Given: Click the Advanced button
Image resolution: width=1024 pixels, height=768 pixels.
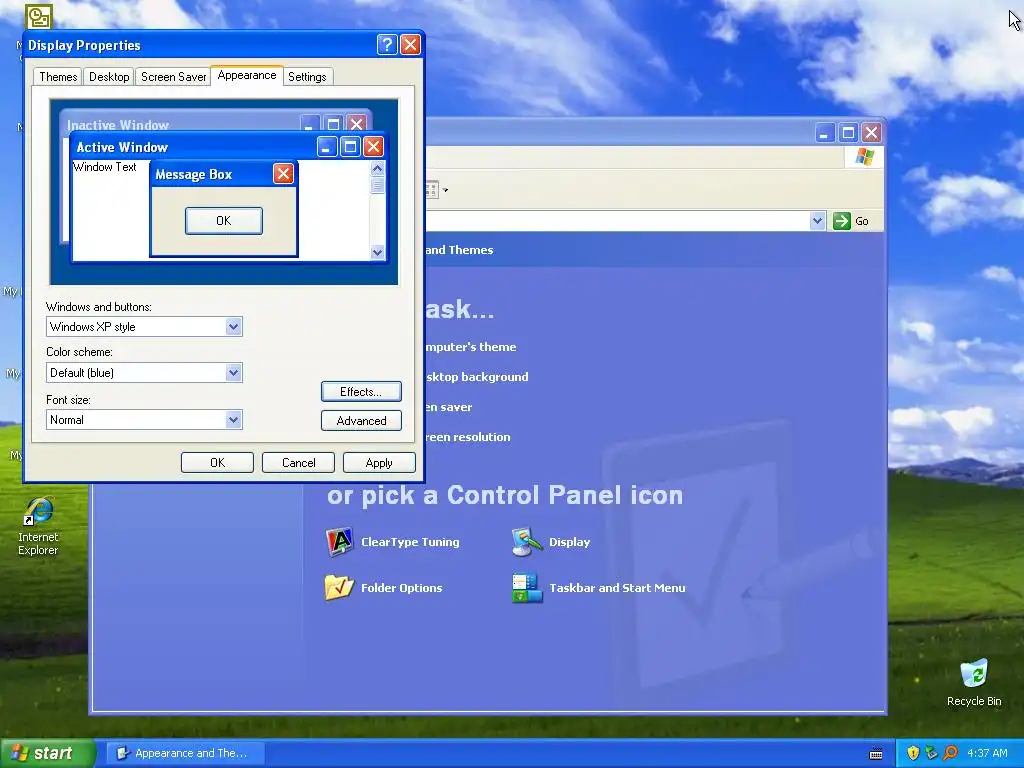Looking at the screenshot, I should [361, 421].
